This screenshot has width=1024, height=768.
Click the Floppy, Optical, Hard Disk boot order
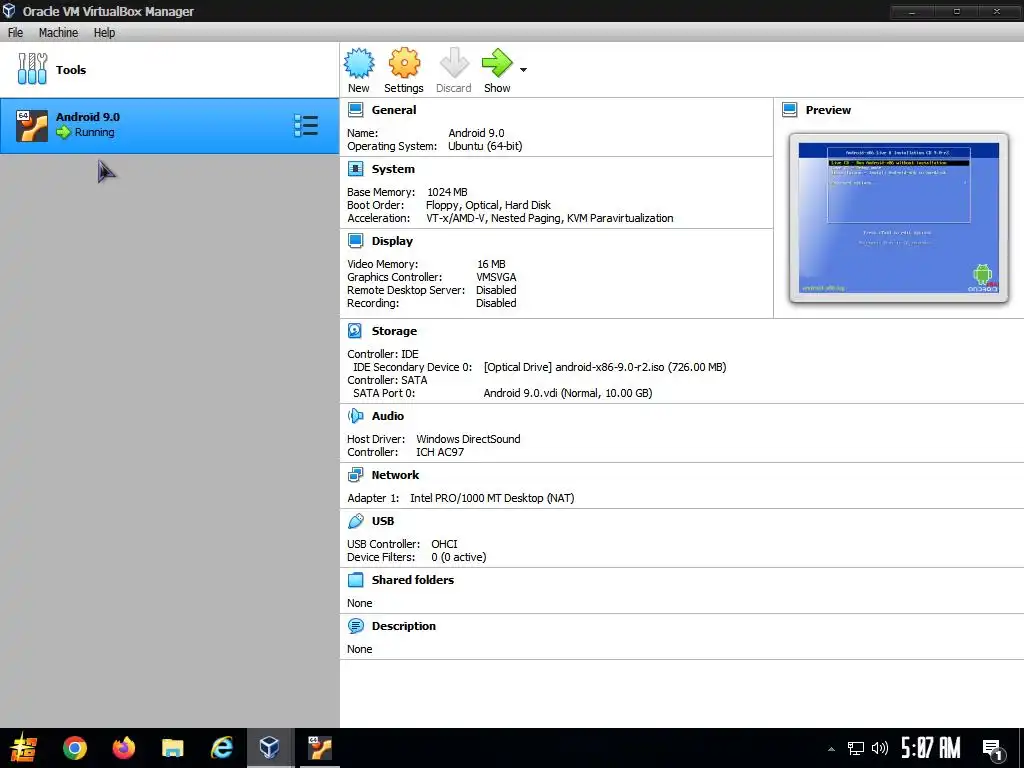(488, 205)
